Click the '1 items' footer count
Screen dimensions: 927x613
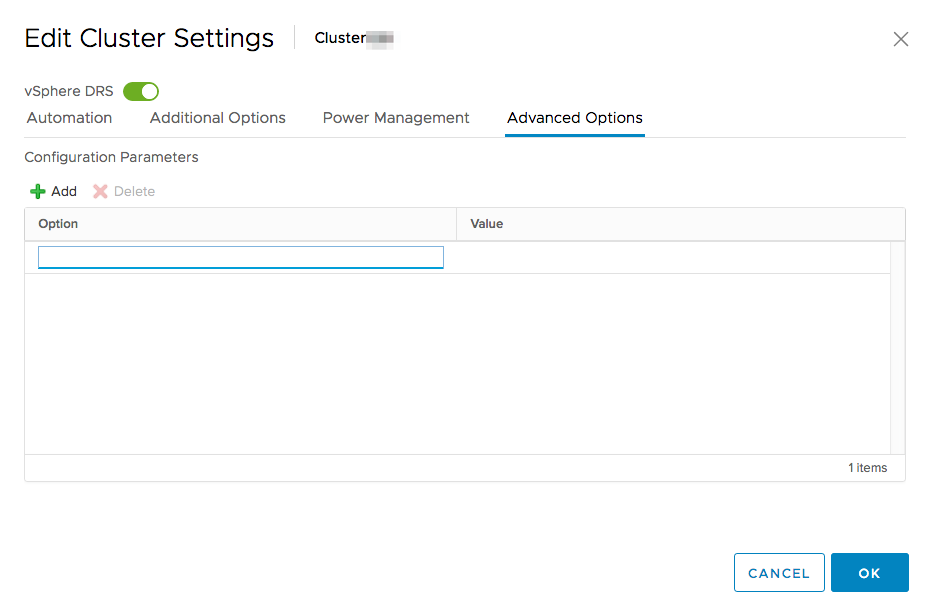coord(866,468)
